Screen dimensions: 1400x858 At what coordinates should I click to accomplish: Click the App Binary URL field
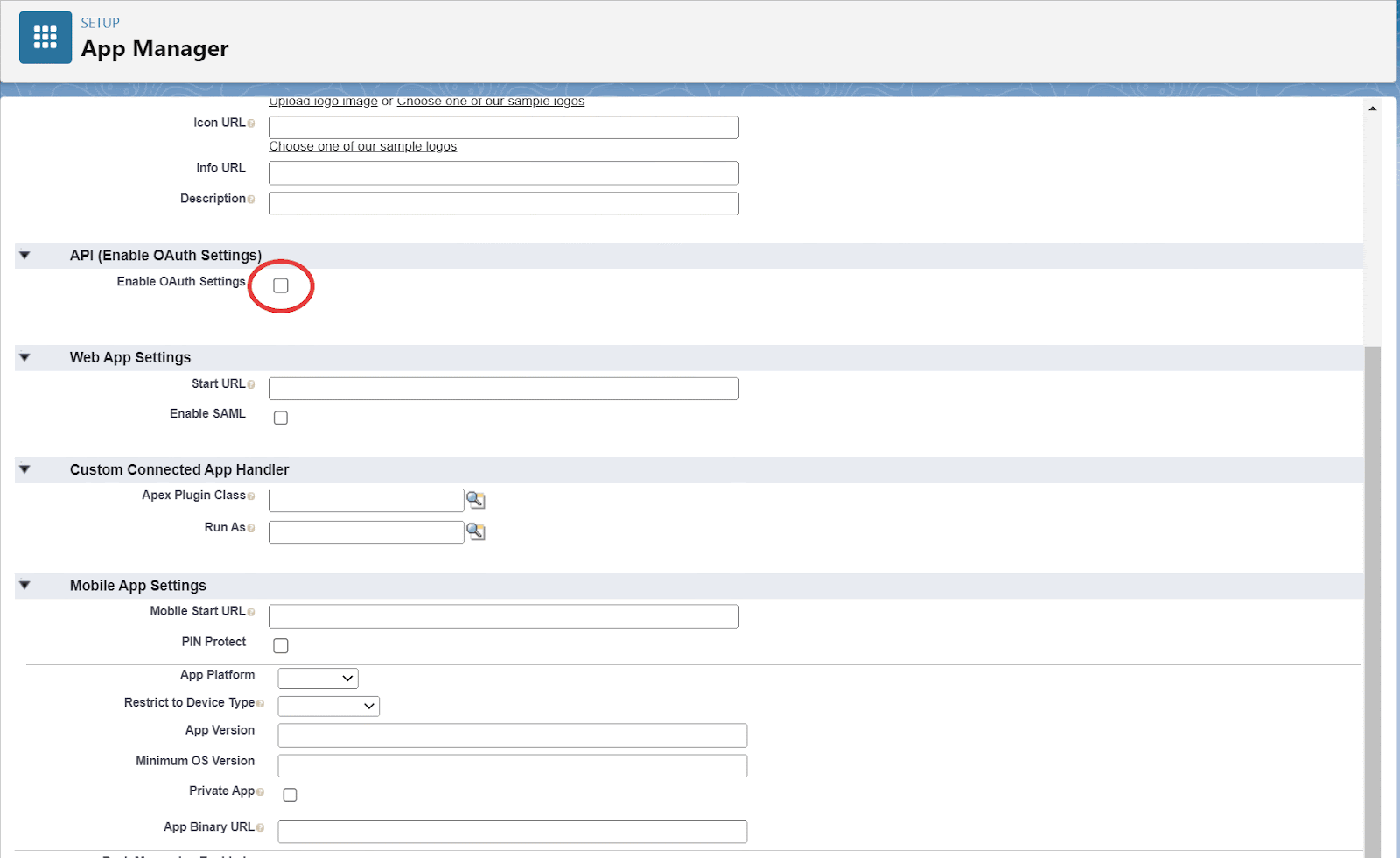pyautogui.click(x=512, y=832)
